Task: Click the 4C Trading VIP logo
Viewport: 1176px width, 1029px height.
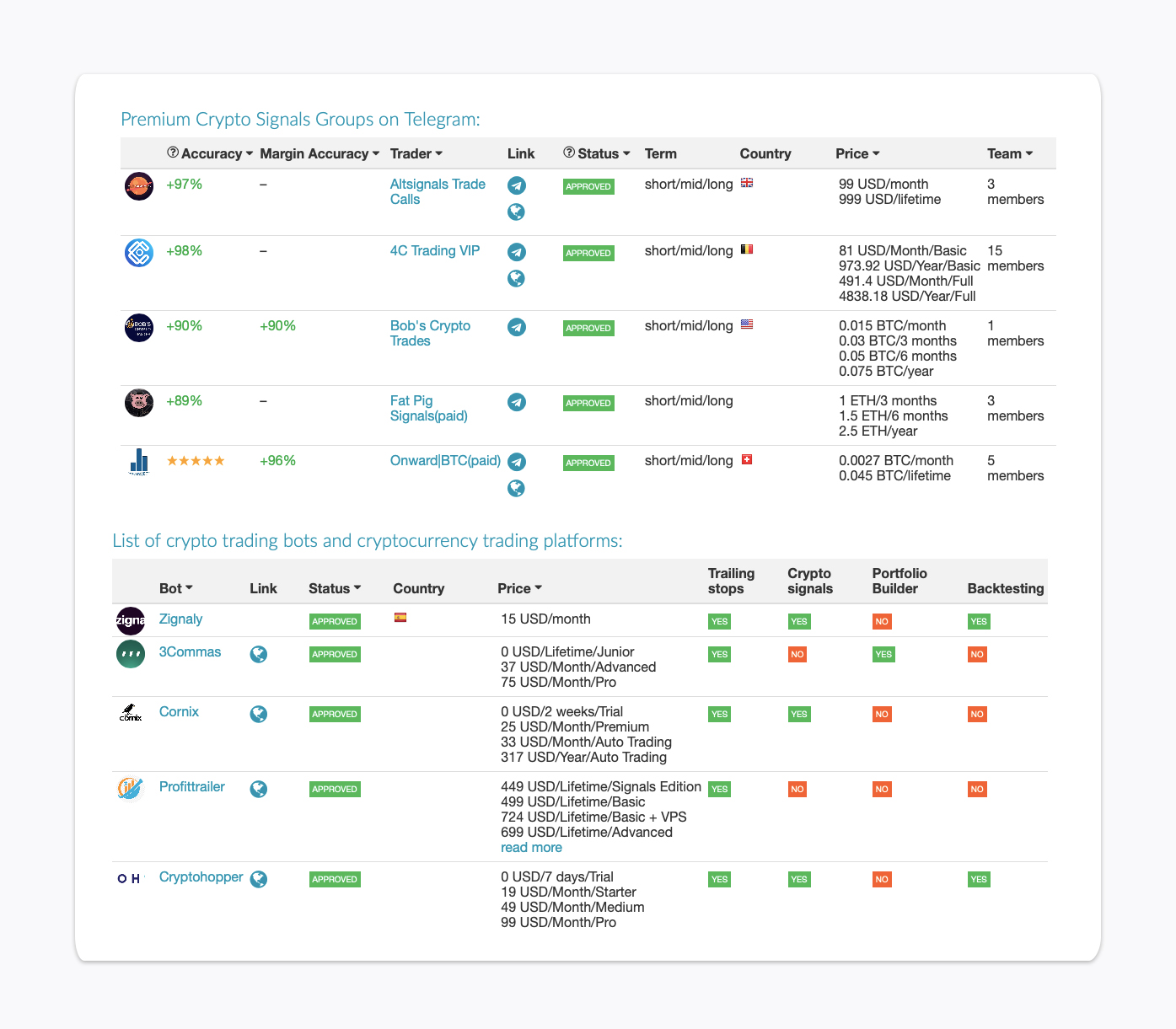Action: tap(139, 253)
